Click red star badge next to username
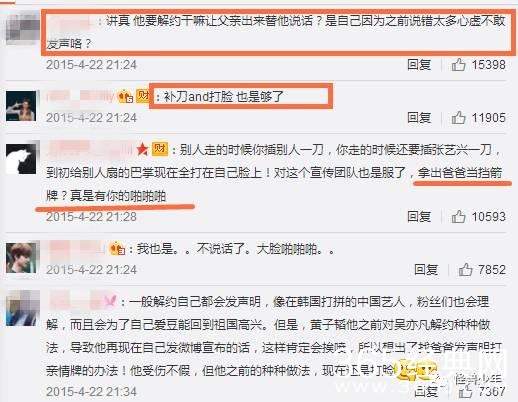 (142, 149)
